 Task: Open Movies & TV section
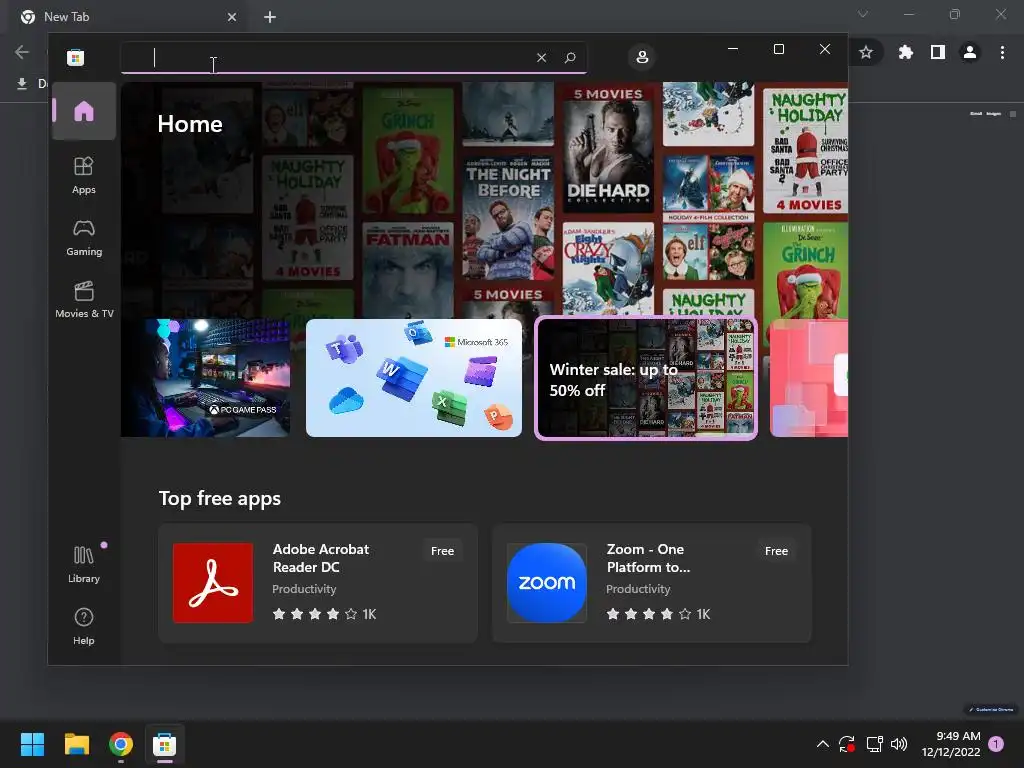pos(84,300)
